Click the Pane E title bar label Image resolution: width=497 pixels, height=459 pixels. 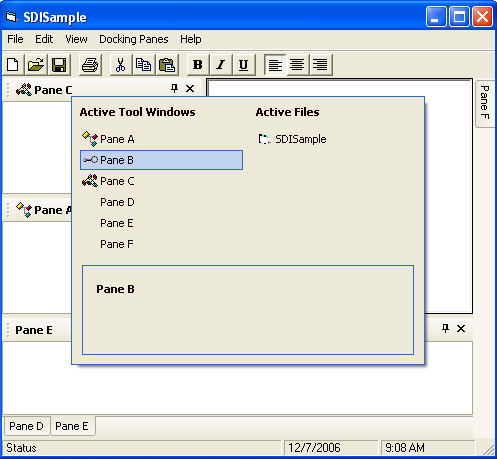click(x=34, y=330)
